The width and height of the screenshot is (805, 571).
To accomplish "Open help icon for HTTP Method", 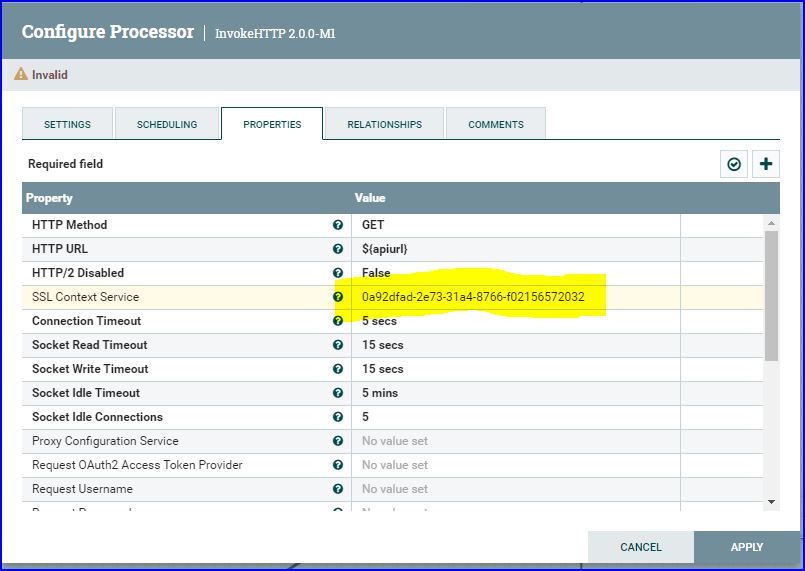I will point(338,225).
